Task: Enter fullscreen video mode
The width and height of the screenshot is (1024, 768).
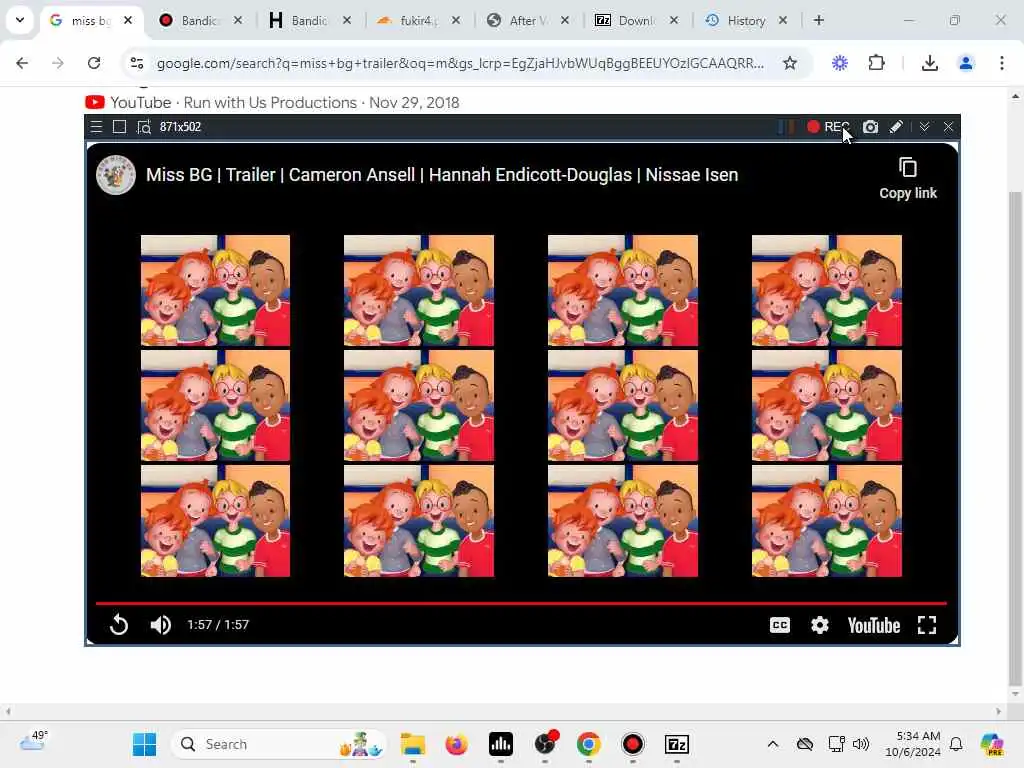Action: coord(927,625)
